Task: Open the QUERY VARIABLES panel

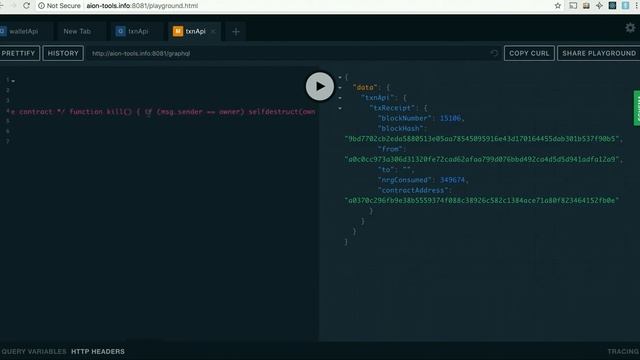Action: click(x=33, y=351)
